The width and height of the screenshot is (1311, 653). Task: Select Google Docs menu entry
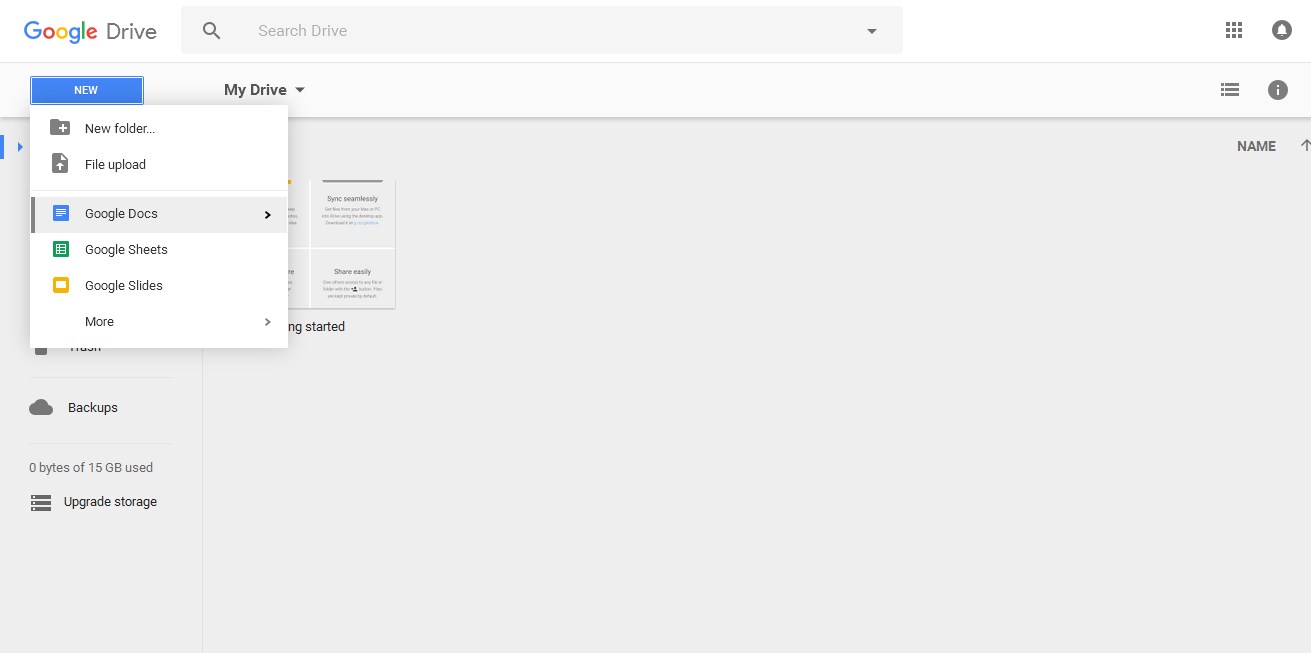click(x=159, y=214)
